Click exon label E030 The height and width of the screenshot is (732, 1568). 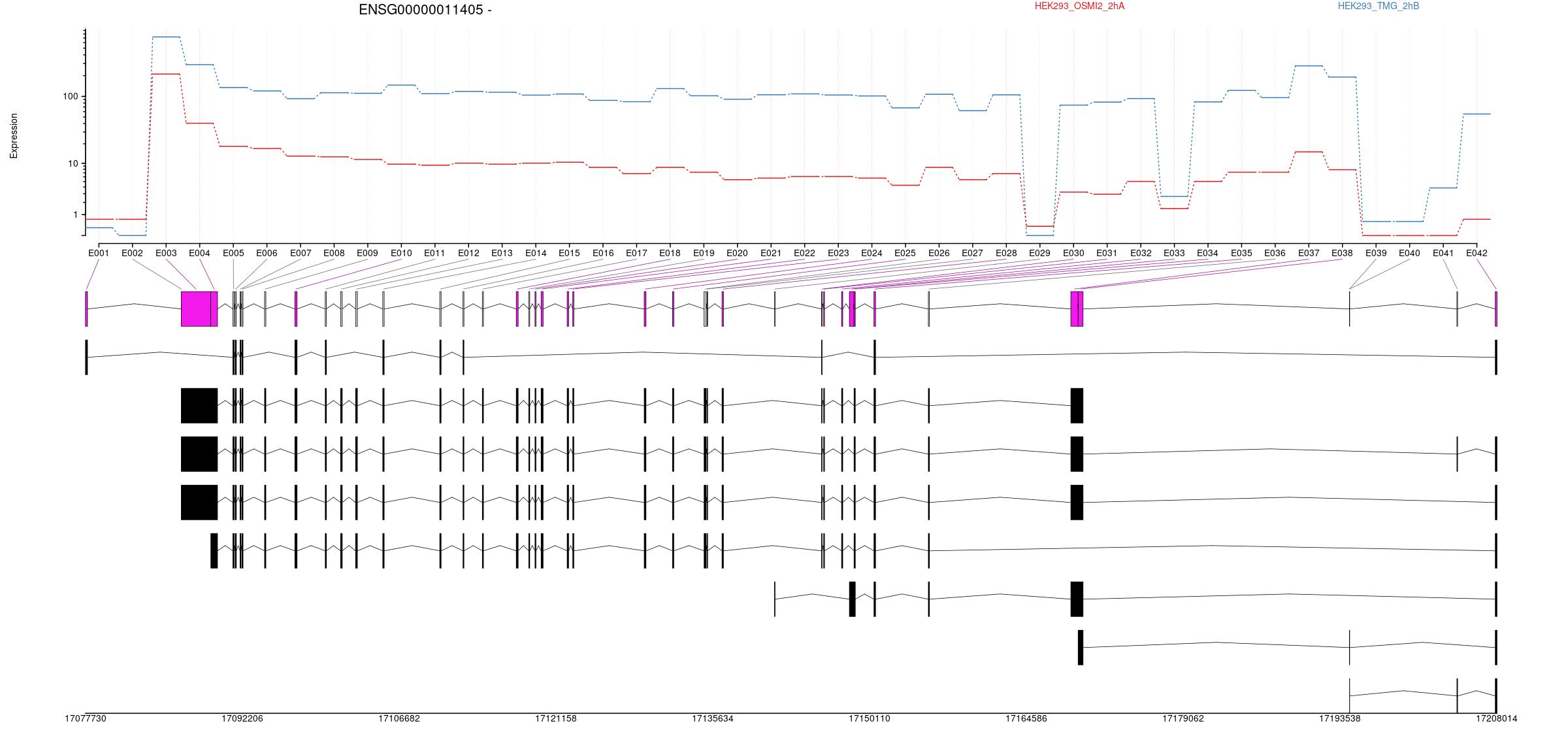1073,253
